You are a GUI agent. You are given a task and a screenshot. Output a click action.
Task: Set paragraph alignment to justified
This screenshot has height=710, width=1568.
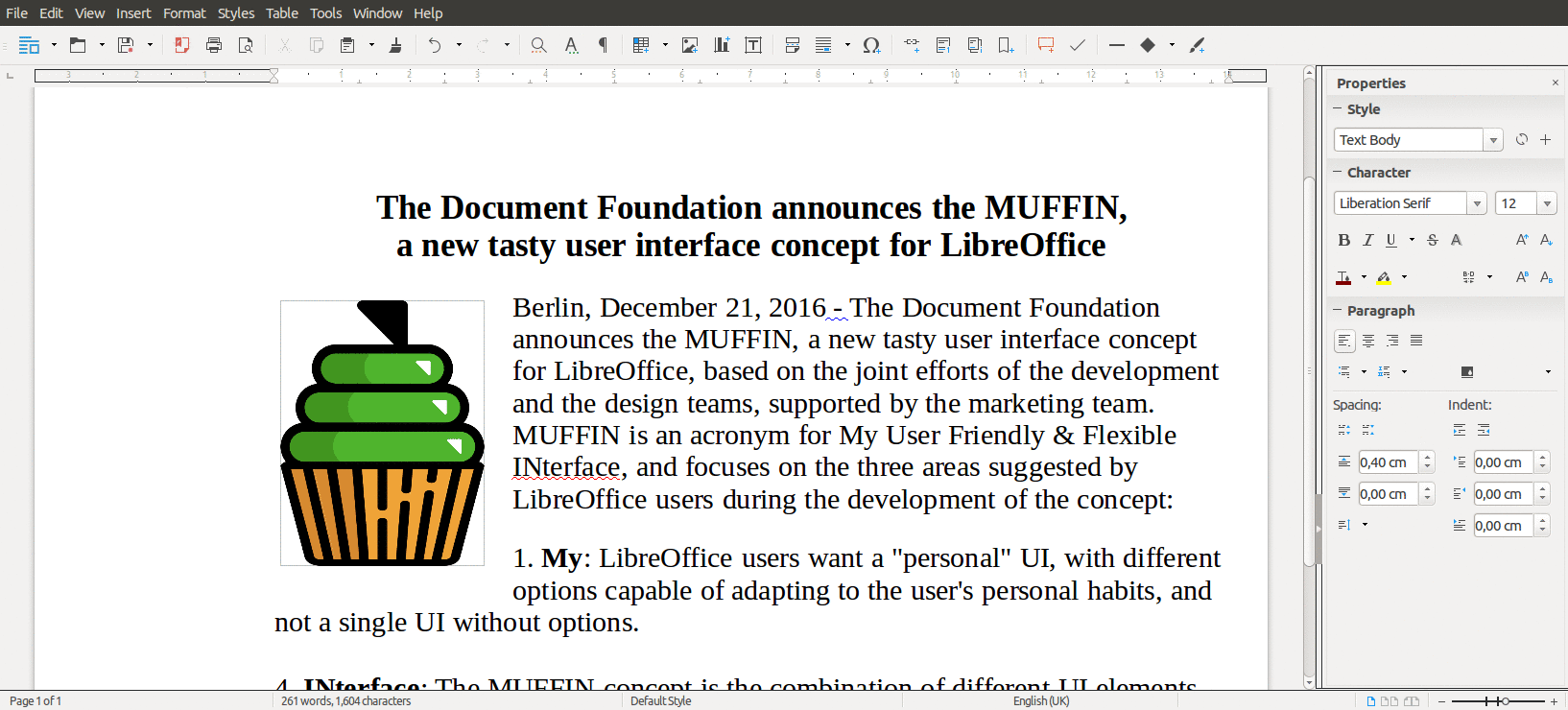click(x=1416, y=341)
